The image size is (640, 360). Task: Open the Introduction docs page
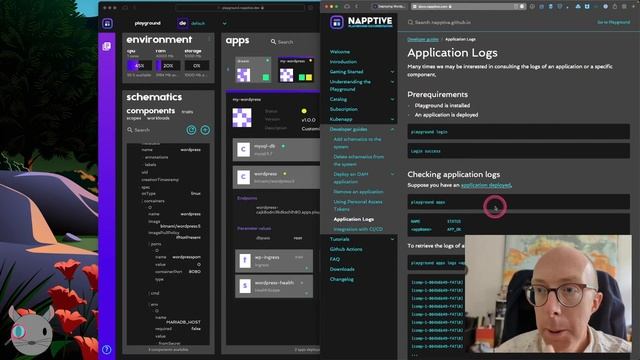[343, 62]
